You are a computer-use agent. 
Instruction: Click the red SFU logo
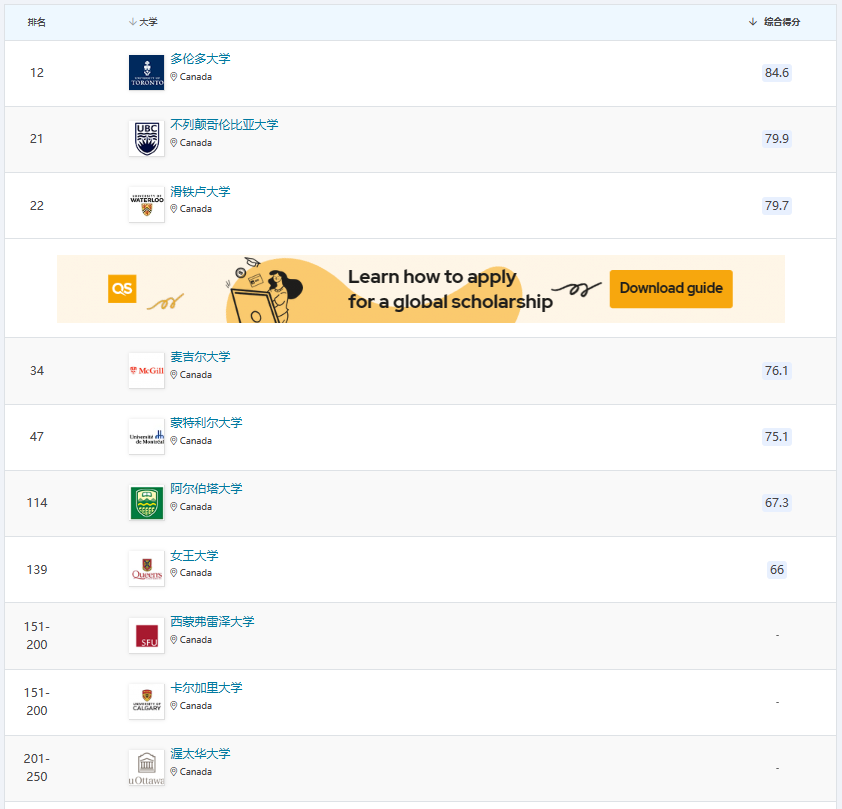click(x=147, y=636)
